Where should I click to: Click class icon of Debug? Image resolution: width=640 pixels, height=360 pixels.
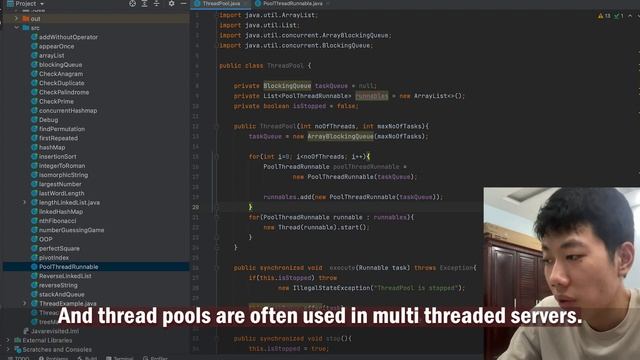[34, 120]
